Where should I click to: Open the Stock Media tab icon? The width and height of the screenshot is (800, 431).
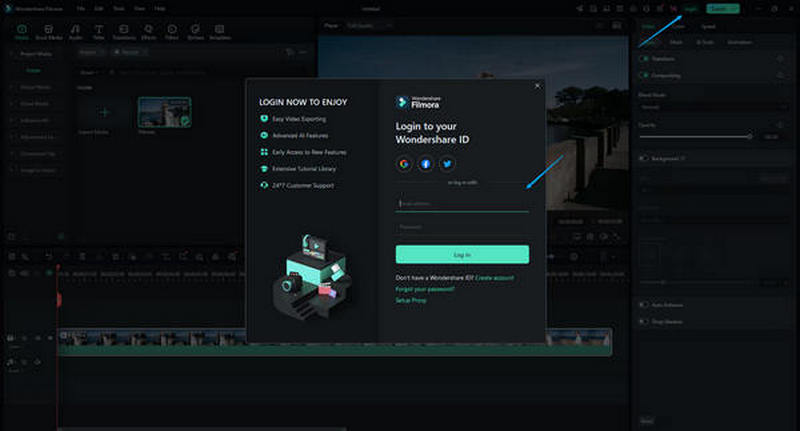coord(48,32)
